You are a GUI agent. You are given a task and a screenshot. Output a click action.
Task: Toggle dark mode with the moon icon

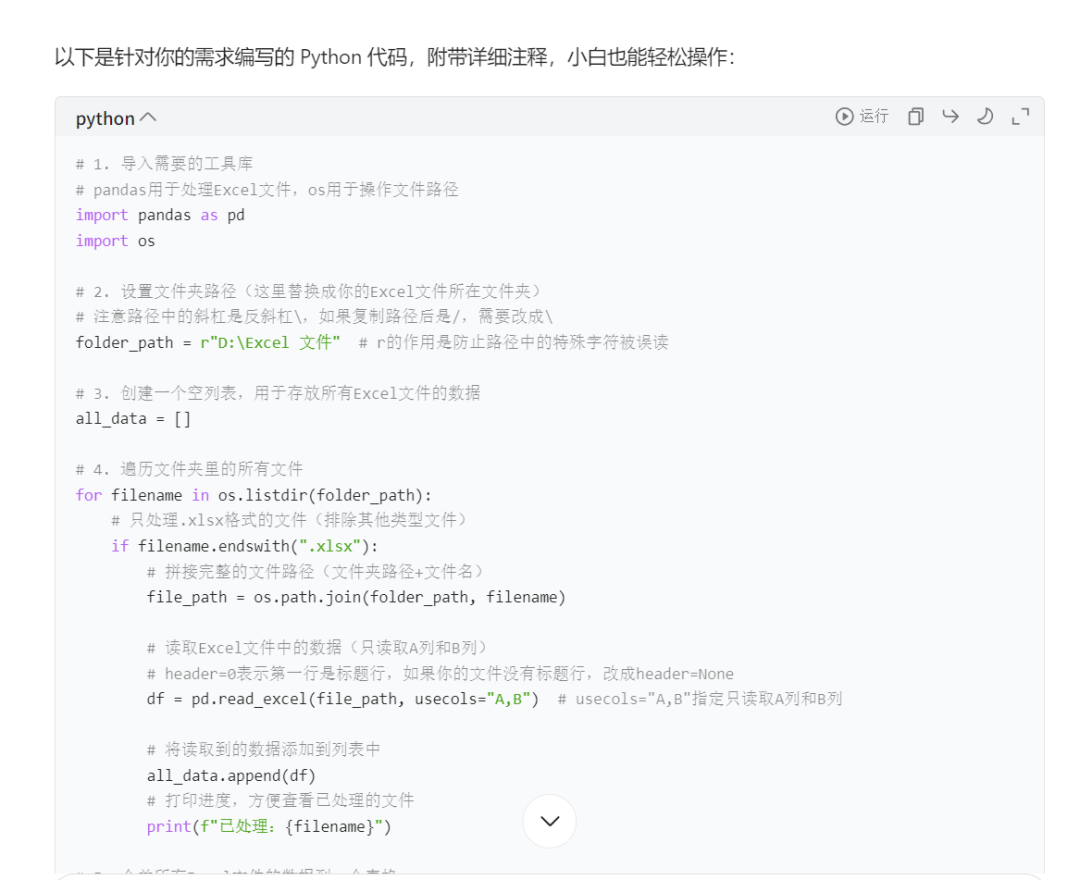[984, 116]
